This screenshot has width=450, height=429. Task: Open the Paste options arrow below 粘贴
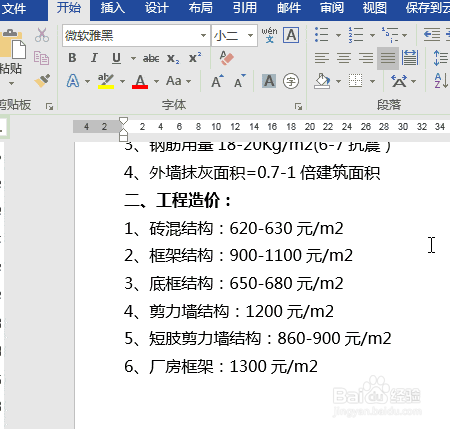[x=11, y=83]
